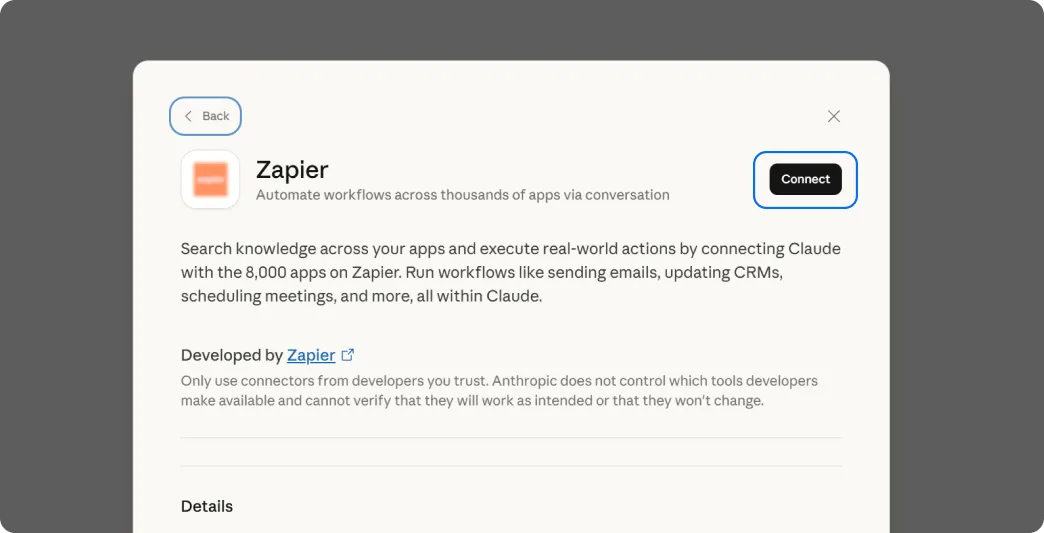Open the external link icon beside Zapier
The width and height of the screenshot is (1044, 533).
point(348,355)
